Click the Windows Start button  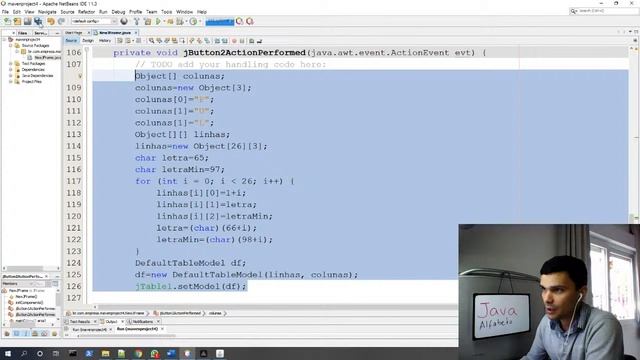(7, 353)
